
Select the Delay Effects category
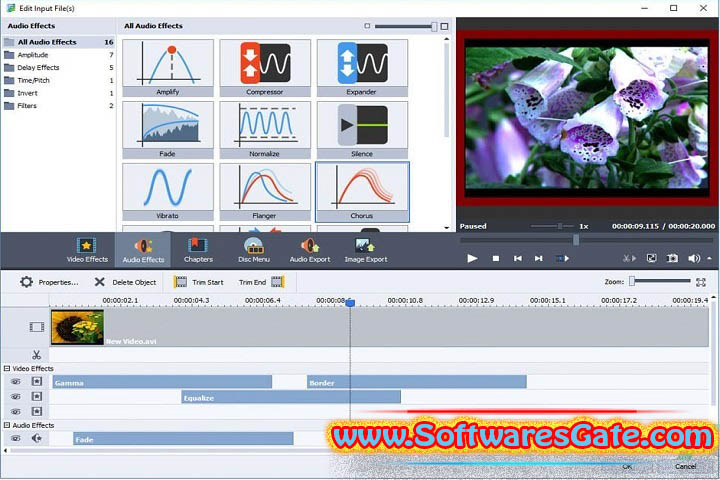58,68
